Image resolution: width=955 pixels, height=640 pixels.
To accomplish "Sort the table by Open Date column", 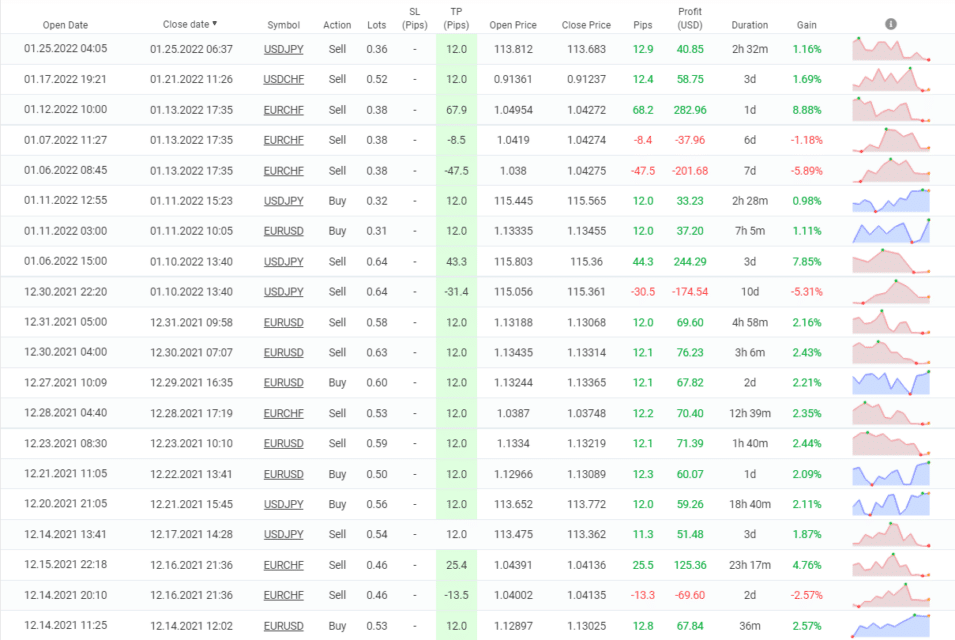I will (x=65, y=25).
